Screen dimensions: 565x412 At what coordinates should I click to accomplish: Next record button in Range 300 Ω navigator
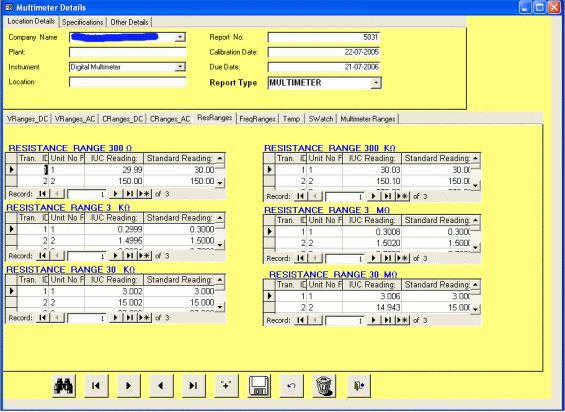[x=115, y=194]
